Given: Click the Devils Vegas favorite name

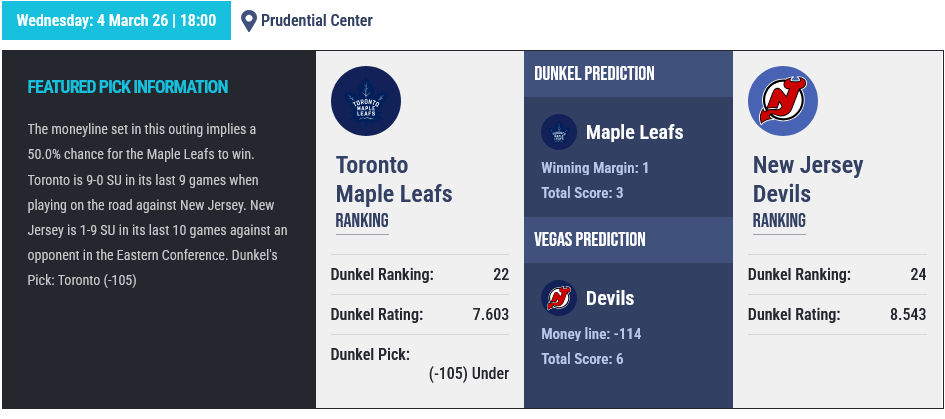Looking at the screenshot, I should 610,298.
